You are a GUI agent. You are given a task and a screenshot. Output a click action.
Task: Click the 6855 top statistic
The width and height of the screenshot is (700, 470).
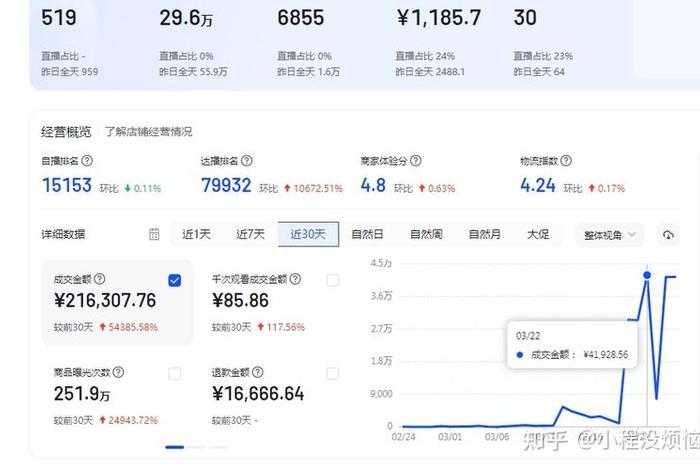pyautogui.click(x=300, y=18)
